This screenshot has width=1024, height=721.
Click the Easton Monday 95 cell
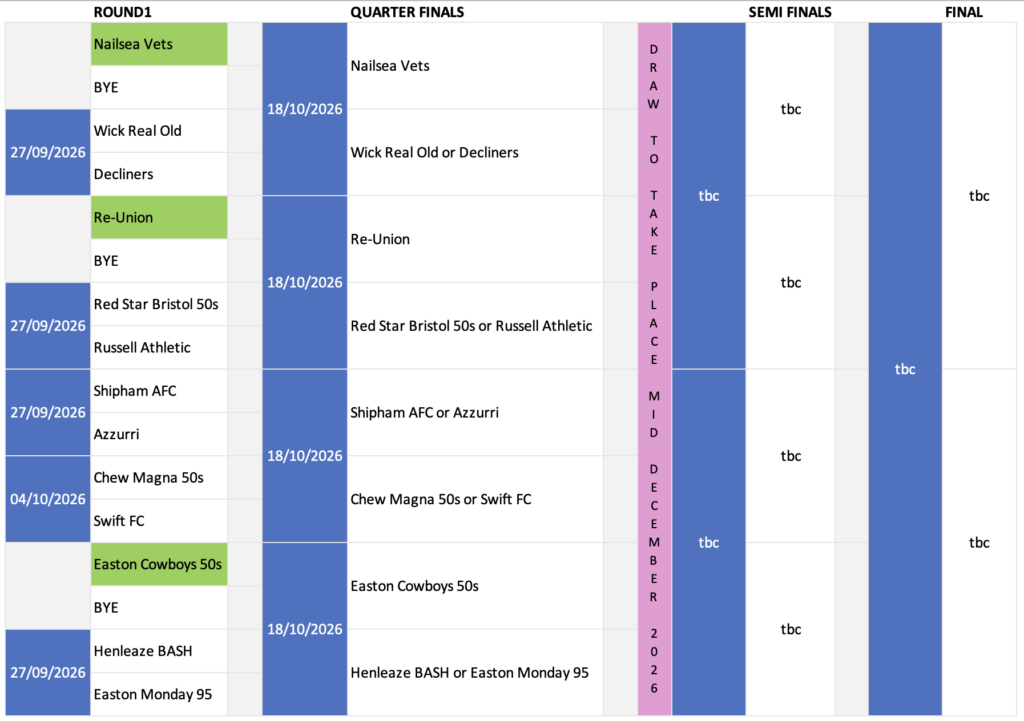[159, 694]
